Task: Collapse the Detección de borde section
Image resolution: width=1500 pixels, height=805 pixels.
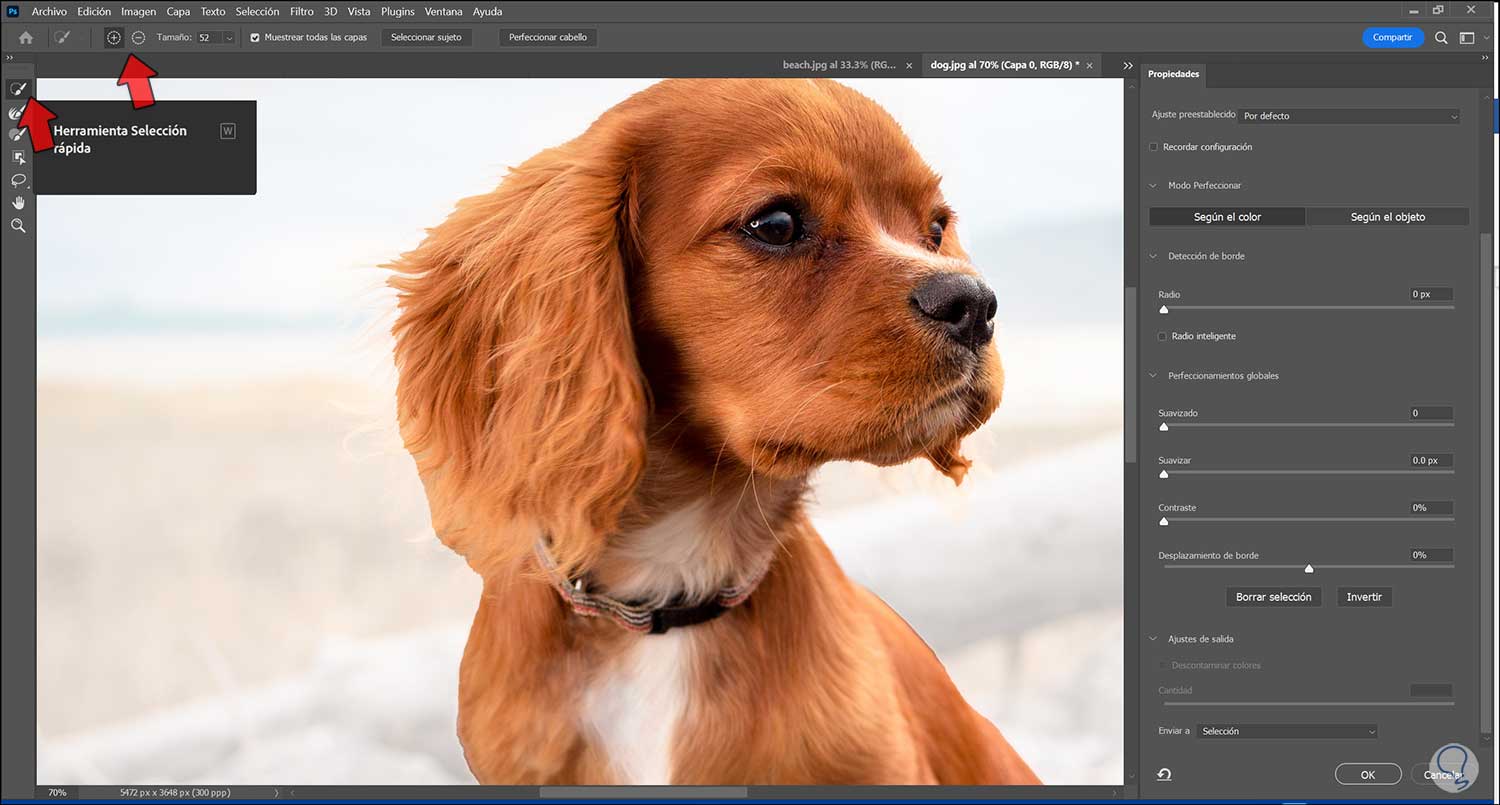Action: point(1153,256)
